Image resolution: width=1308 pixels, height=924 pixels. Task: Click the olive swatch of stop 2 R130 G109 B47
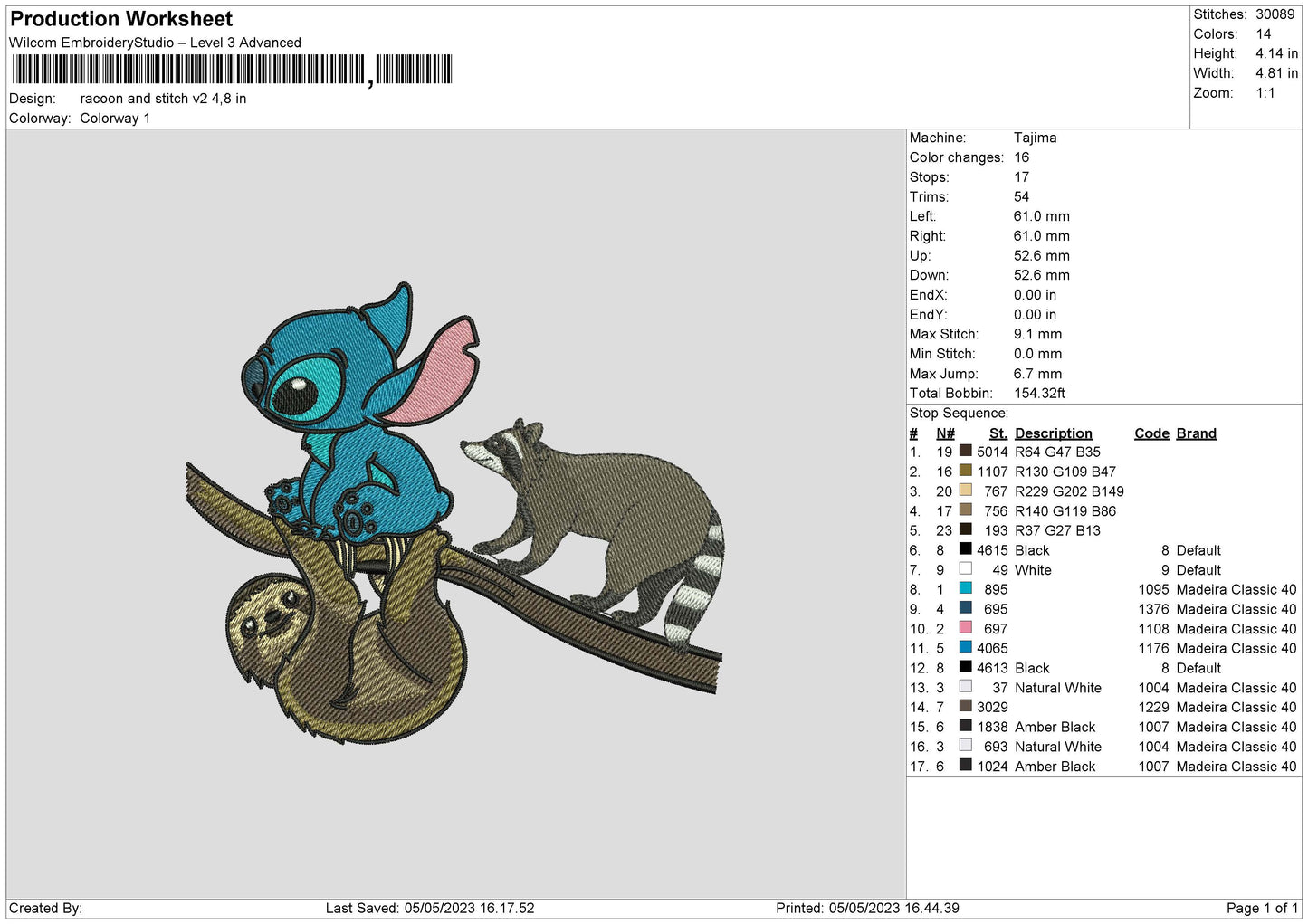point(965,471)
